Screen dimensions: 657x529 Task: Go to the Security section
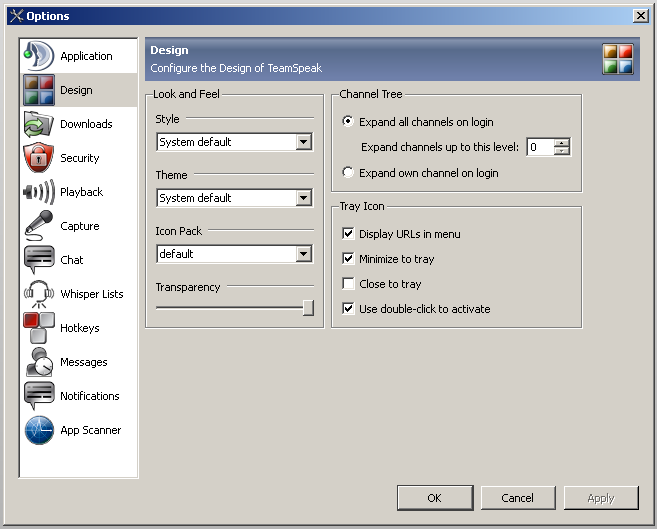[78, 158]
